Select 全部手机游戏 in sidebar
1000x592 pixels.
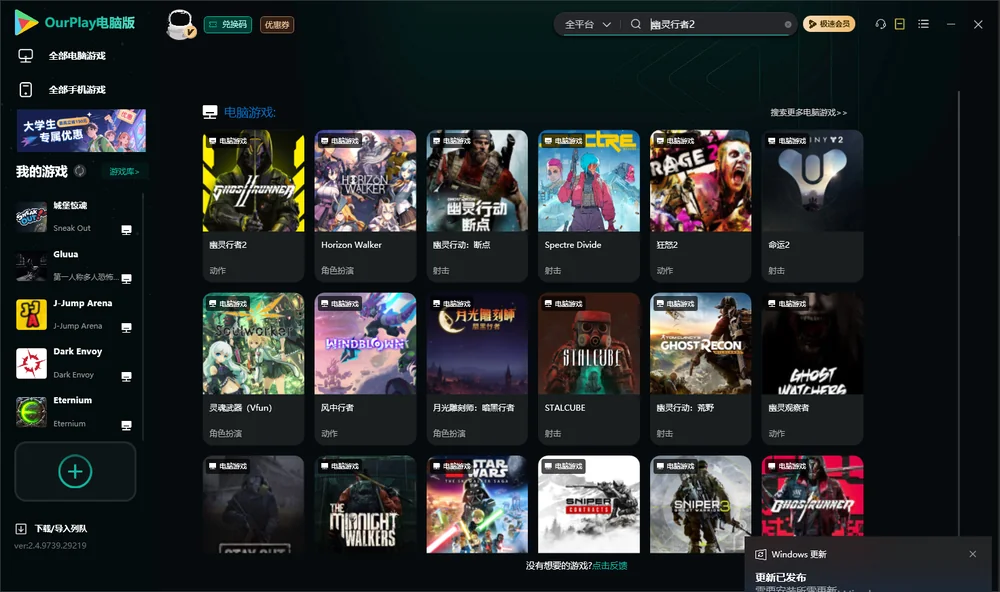click(77, 90)
